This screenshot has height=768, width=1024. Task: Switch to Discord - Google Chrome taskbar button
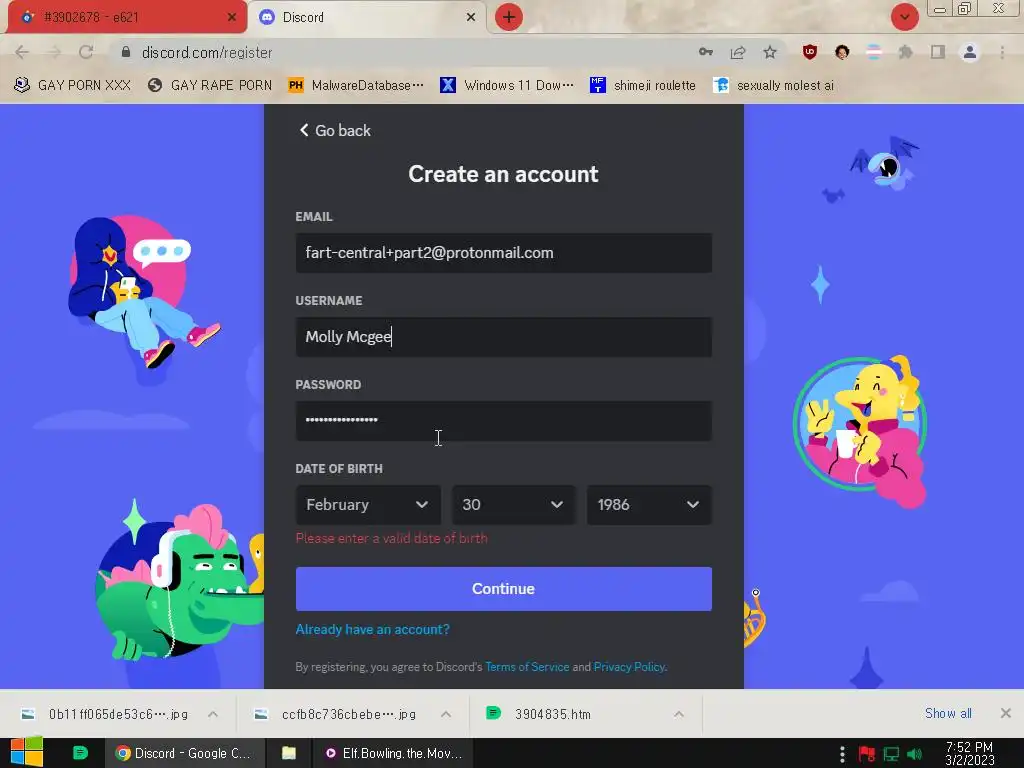pyautogui.click(x=185, y=753)
